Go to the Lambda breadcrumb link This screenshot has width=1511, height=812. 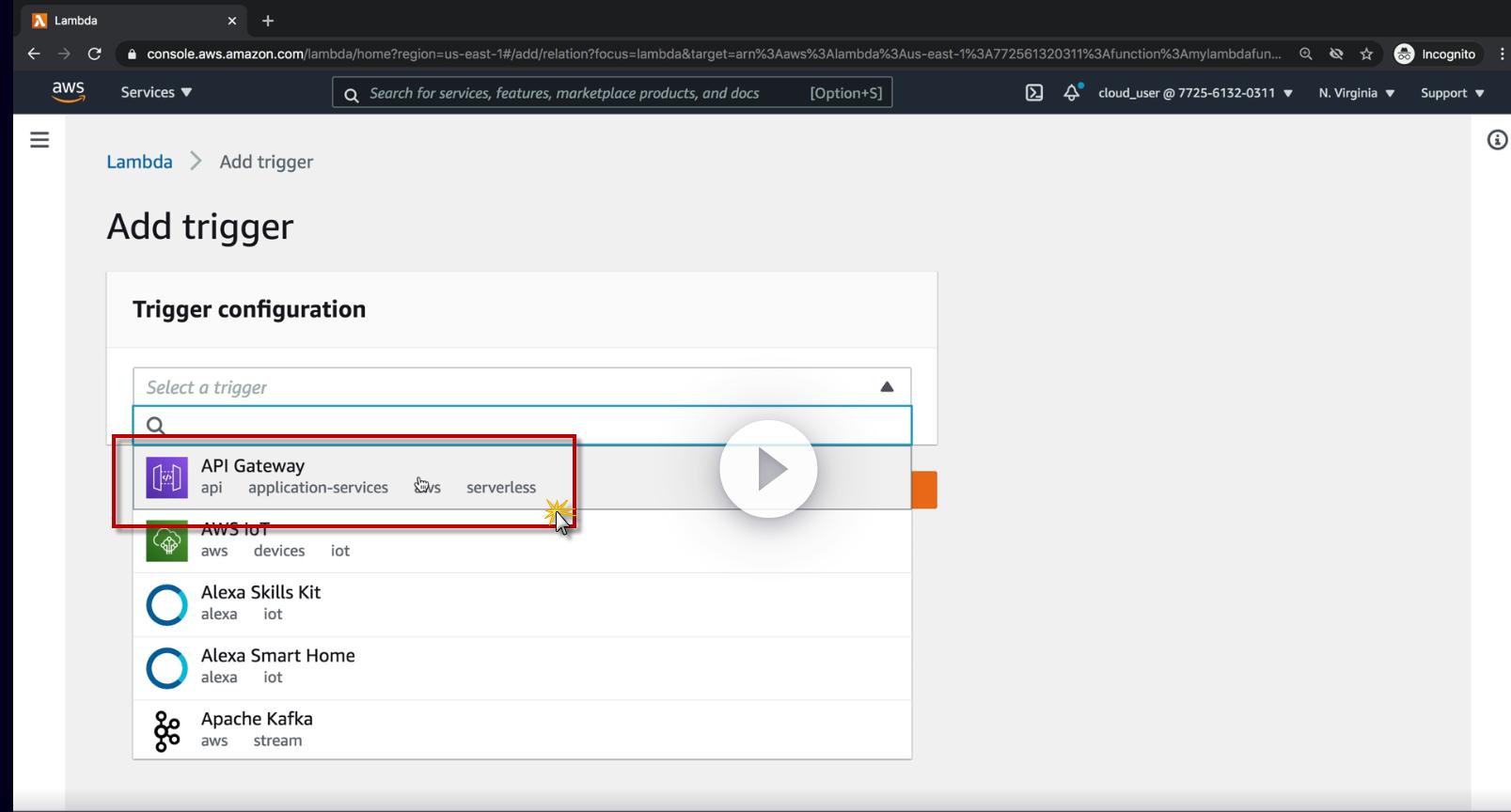(x=139, y=162)
